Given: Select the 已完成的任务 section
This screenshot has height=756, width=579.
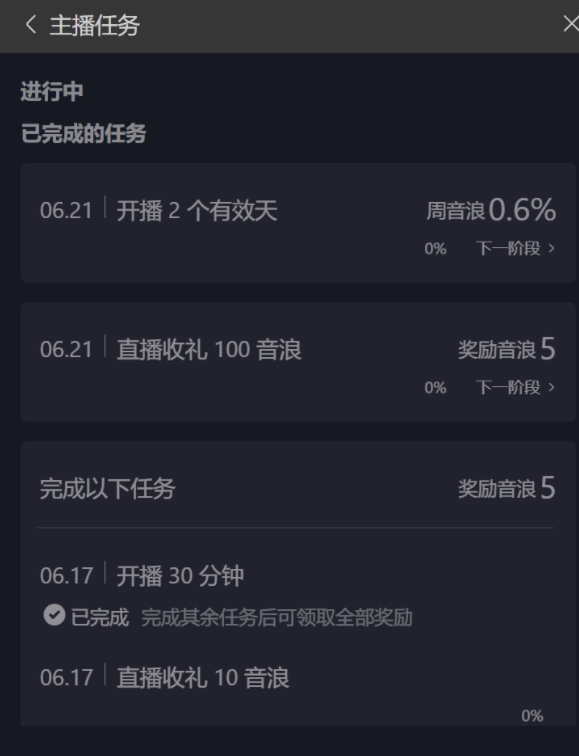Looking at the screenshot, I should tap(83, 134).
